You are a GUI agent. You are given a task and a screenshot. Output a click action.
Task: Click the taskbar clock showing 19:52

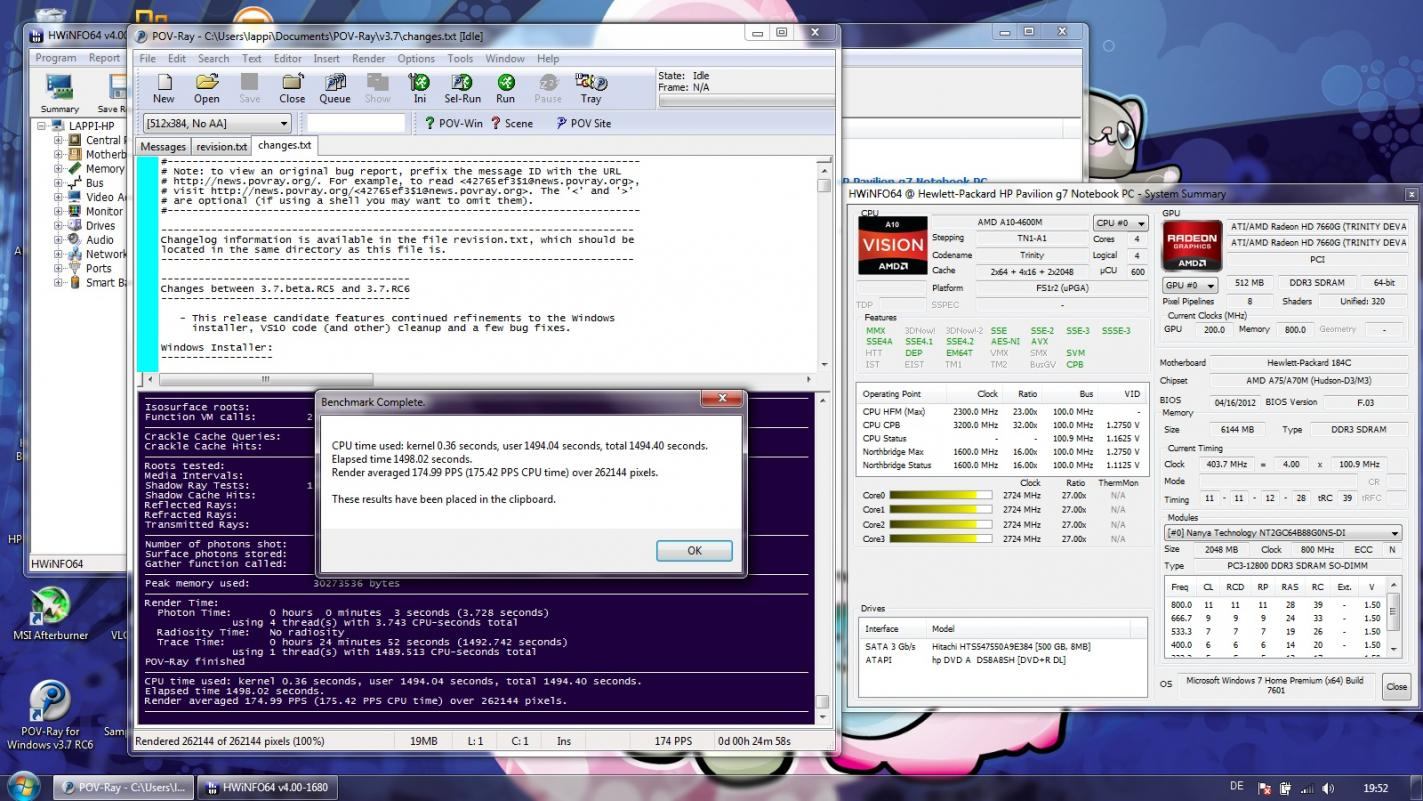tap(1376, 788)
